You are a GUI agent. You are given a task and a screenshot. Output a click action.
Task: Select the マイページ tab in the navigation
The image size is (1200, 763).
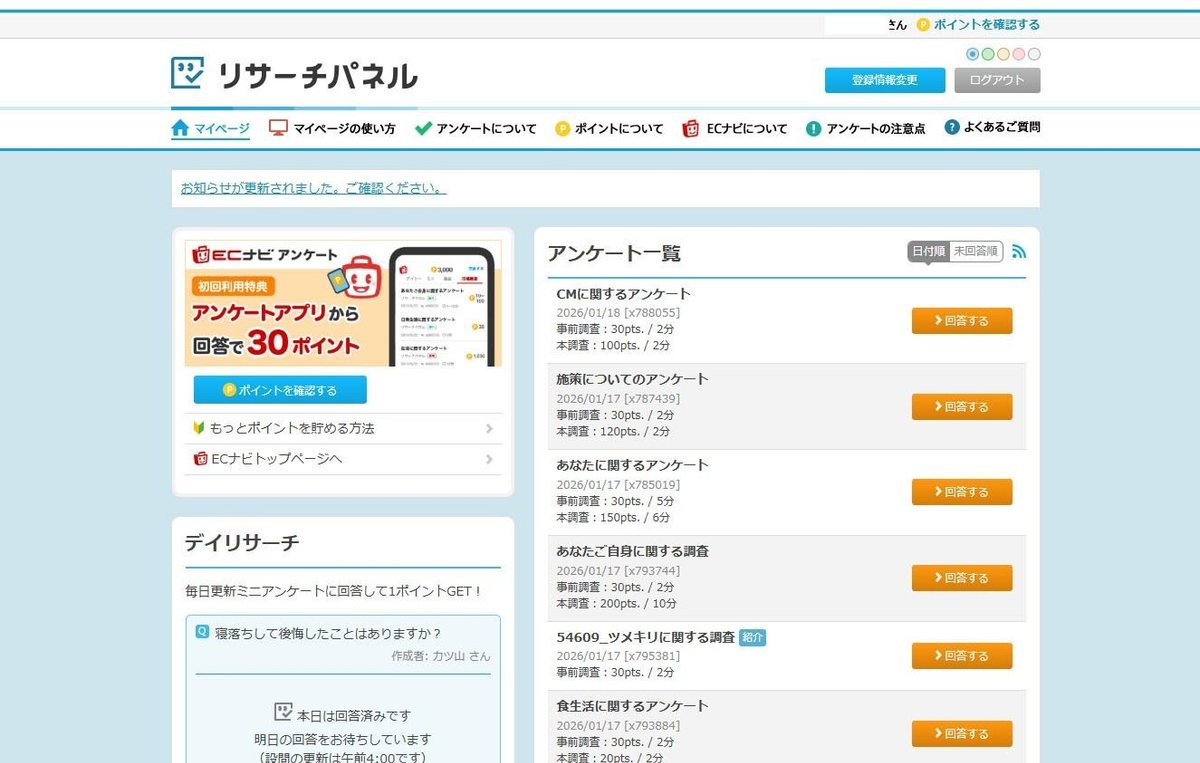tap(211, 128)
